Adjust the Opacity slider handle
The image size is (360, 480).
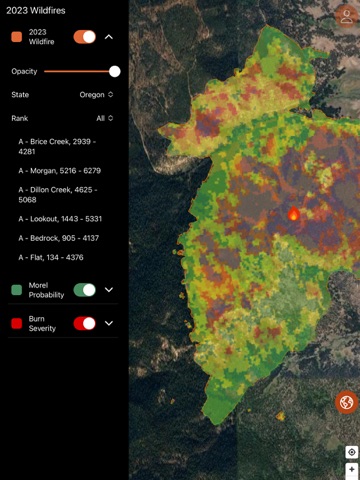point(115,71)
